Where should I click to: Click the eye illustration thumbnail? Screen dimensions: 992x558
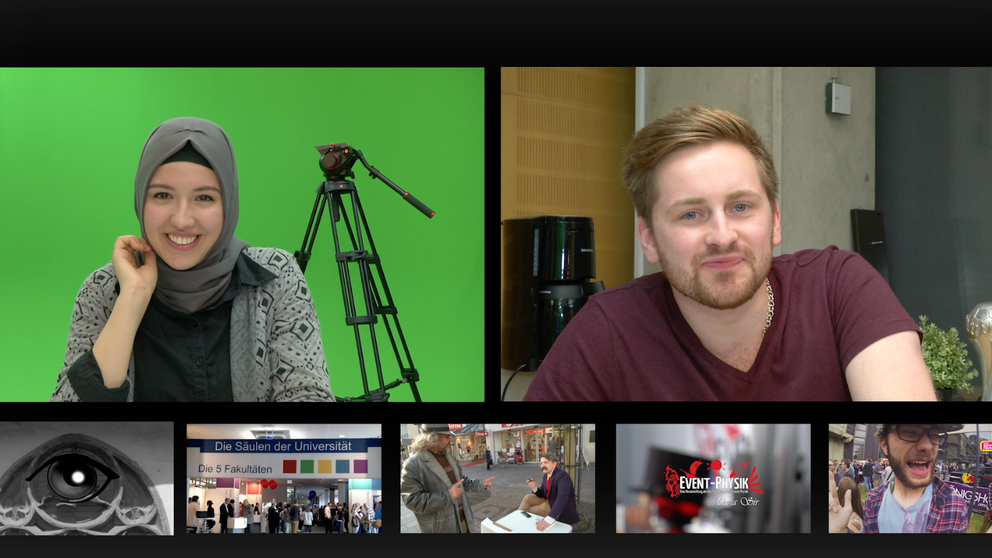[x=86, y=478]
